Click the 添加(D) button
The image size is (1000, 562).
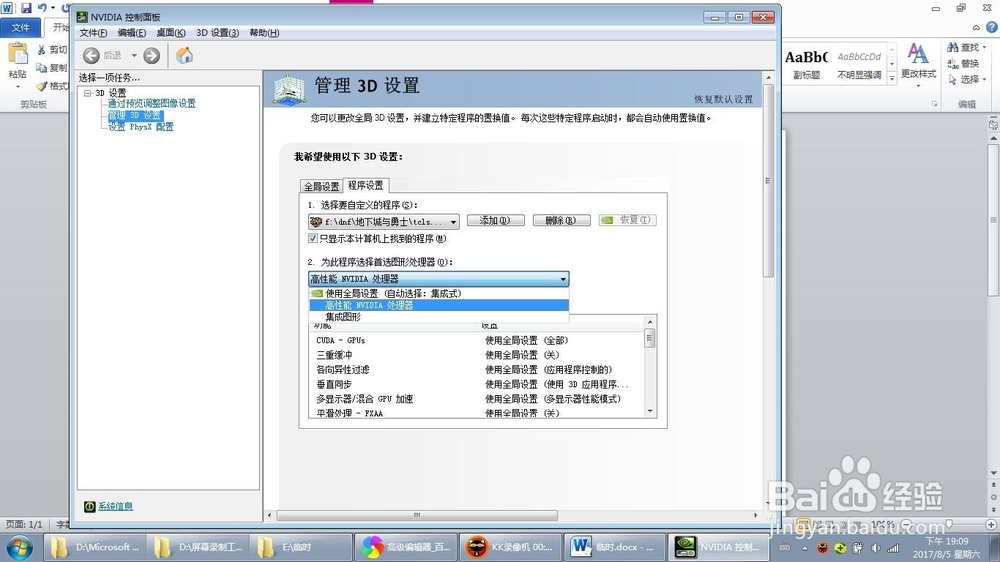496,220
